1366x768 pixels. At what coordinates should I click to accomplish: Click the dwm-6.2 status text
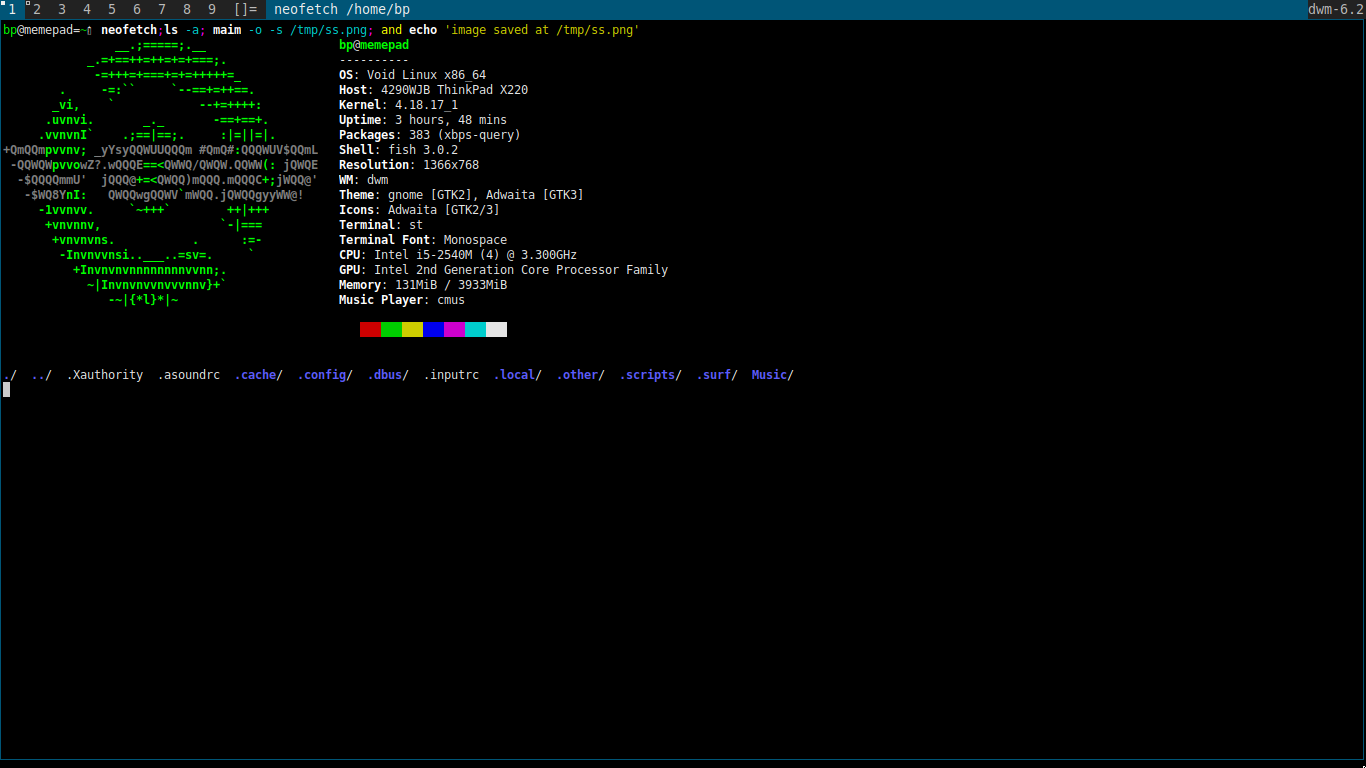1335,9
